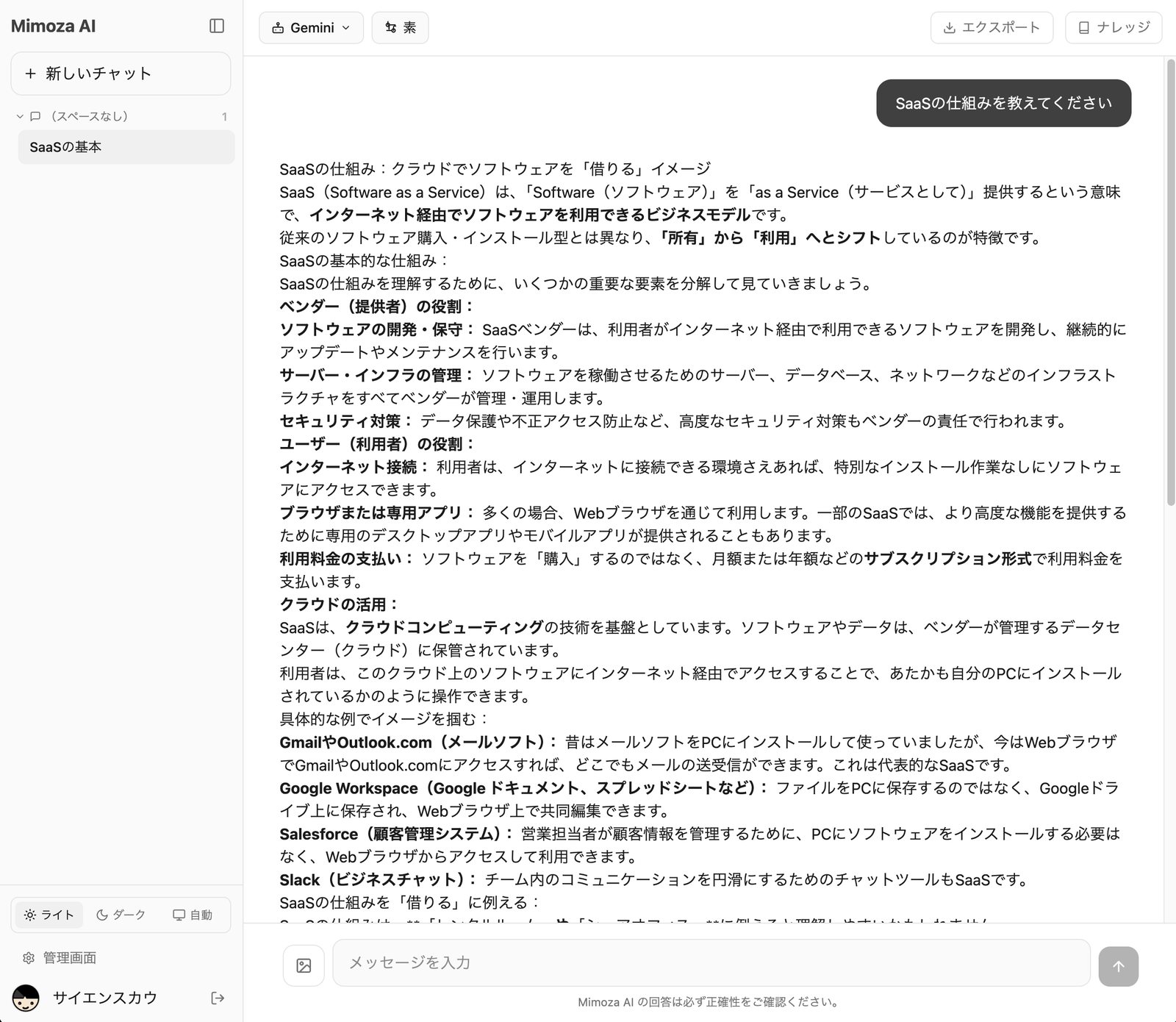Image resolution: width=1176 pixels, height=1022 pixels.
Task: Open the 素 style selector
Action: click(x=400, y=27)
